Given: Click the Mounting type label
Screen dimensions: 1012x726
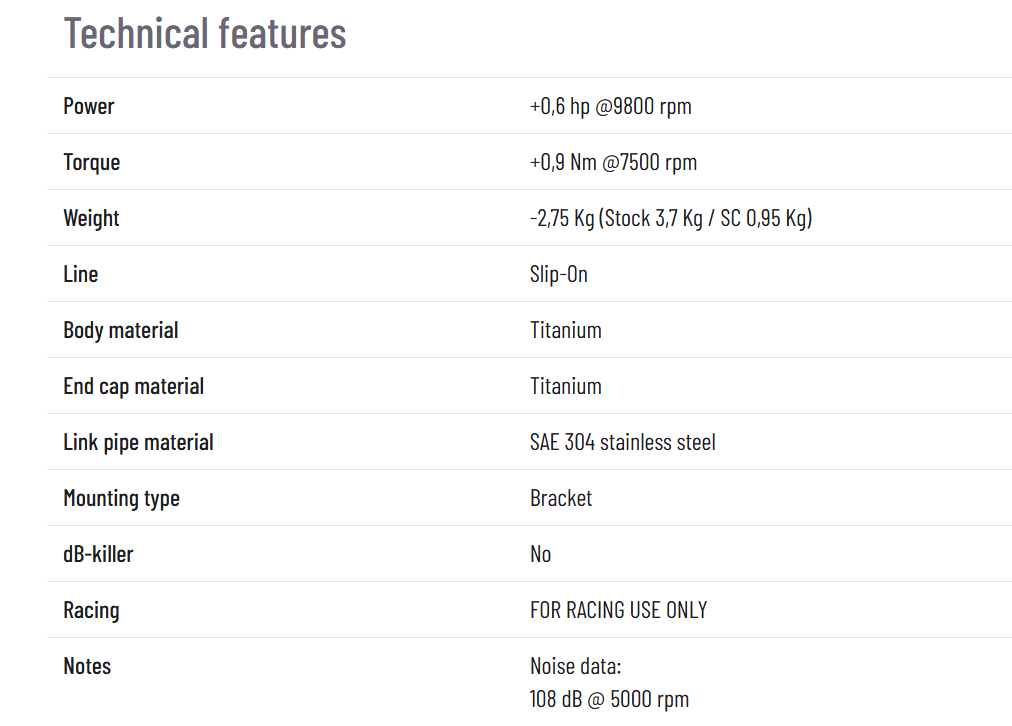Looking at the screenshot, I should point(121,498).
